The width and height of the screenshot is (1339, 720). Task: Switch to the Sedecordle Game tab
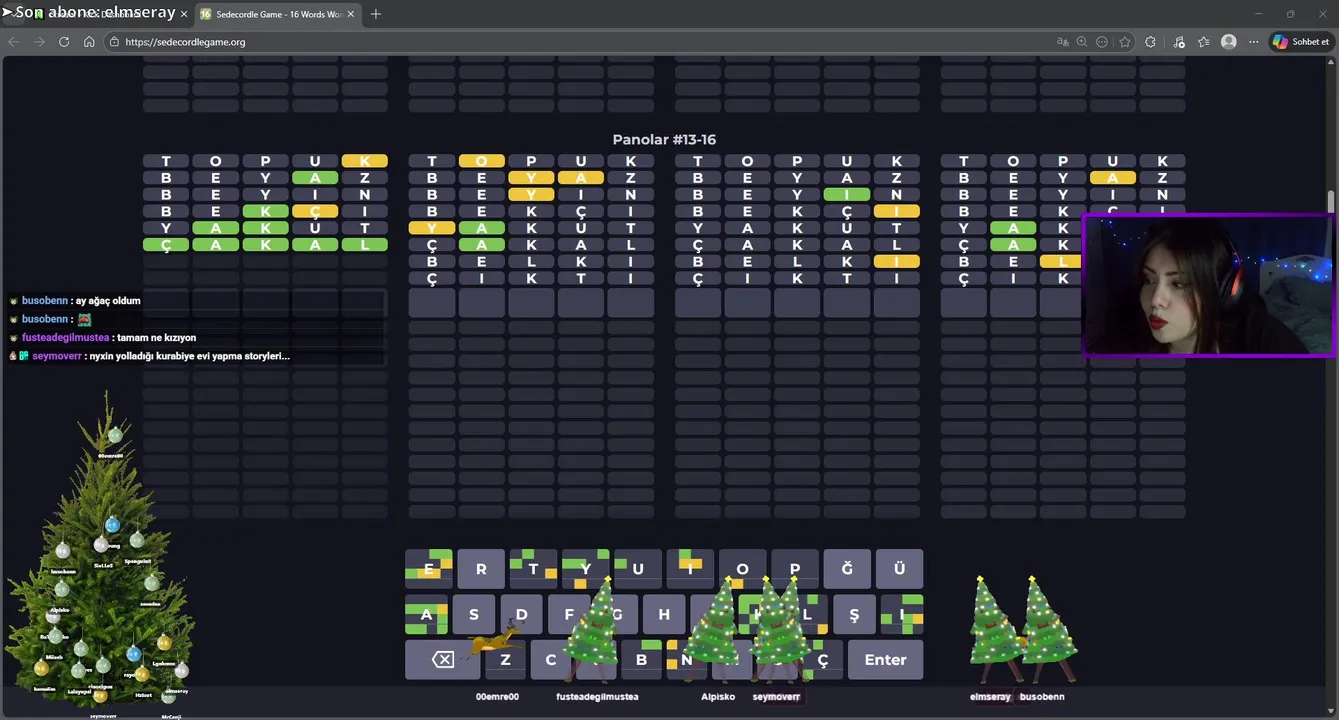pyautogui.click(x=276, y=14)
